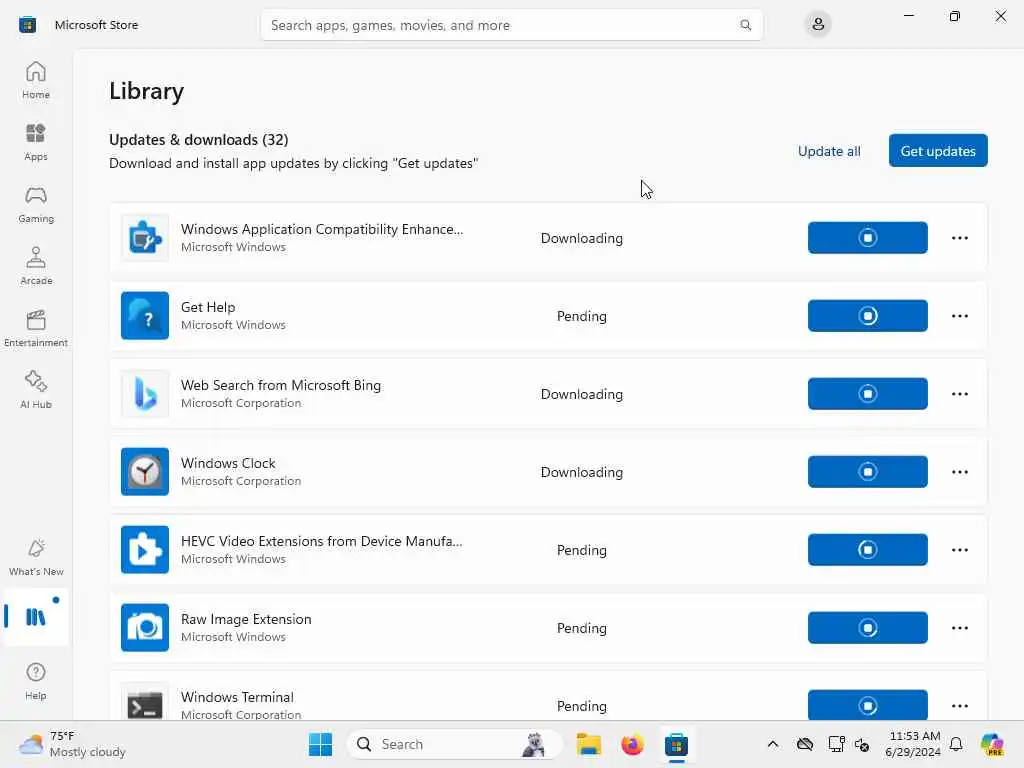Launch Firefox from the taskbar

632,744
